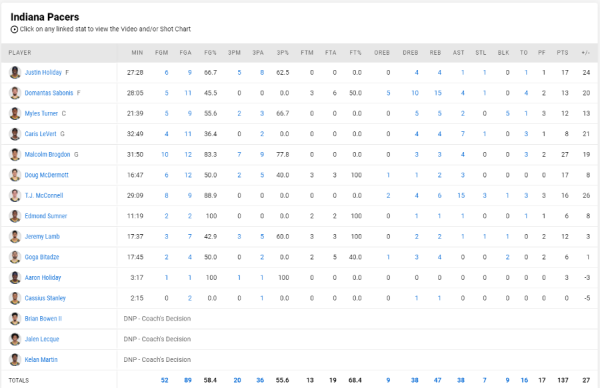Click Kelan Martin's player headshot
The height and width of the screenshot is (388, 600).
pos(15,360)
